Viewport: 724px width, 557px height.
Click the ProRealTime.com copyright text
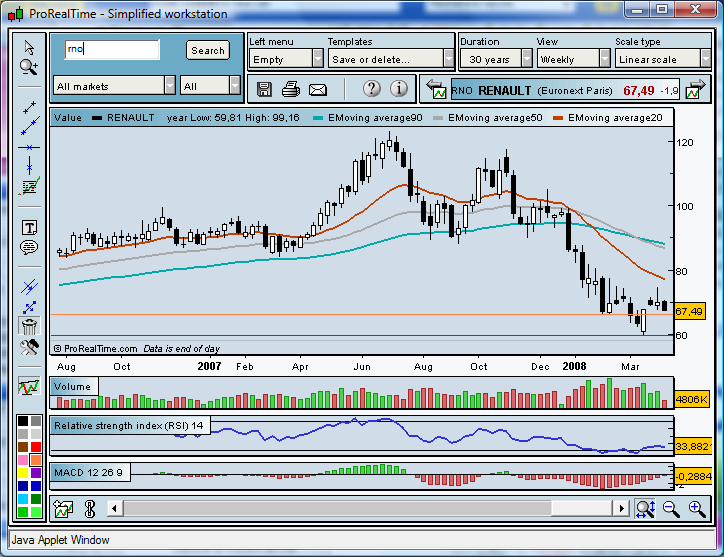(96, 349)
